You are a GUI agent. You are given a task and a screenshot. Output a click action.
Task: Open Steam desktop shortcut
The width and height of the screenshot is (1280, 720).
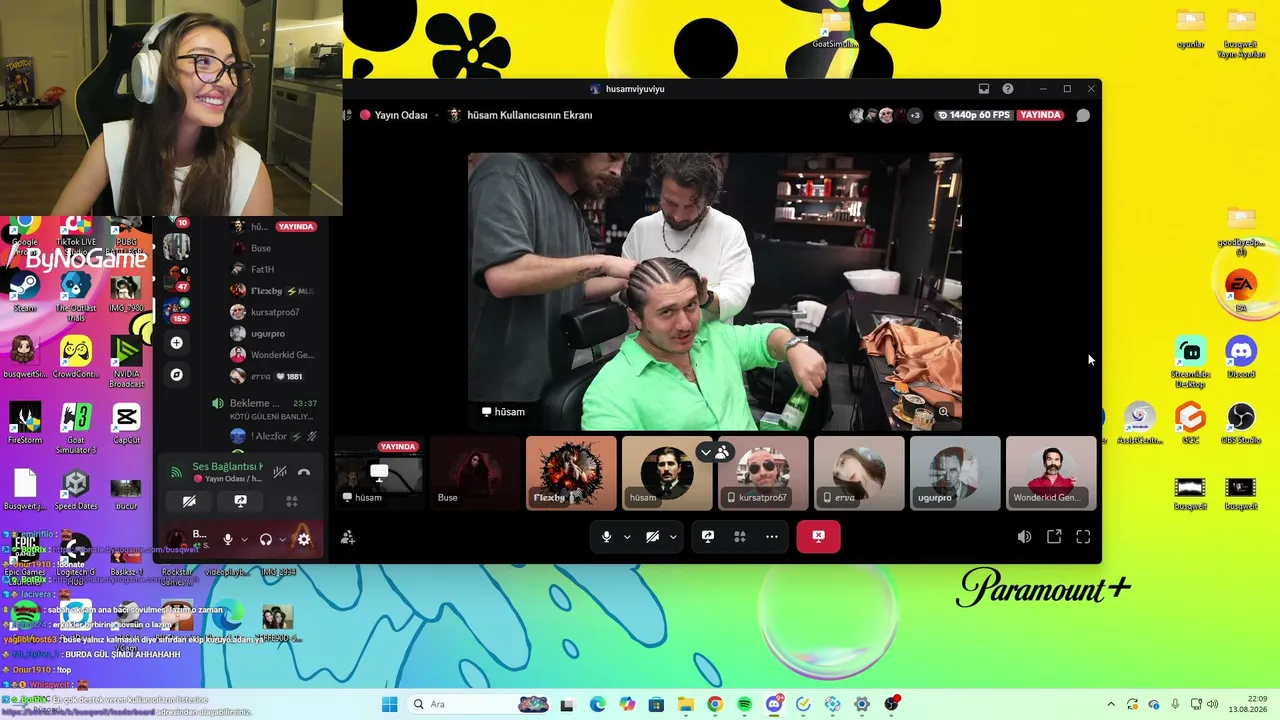click(25, 291)
